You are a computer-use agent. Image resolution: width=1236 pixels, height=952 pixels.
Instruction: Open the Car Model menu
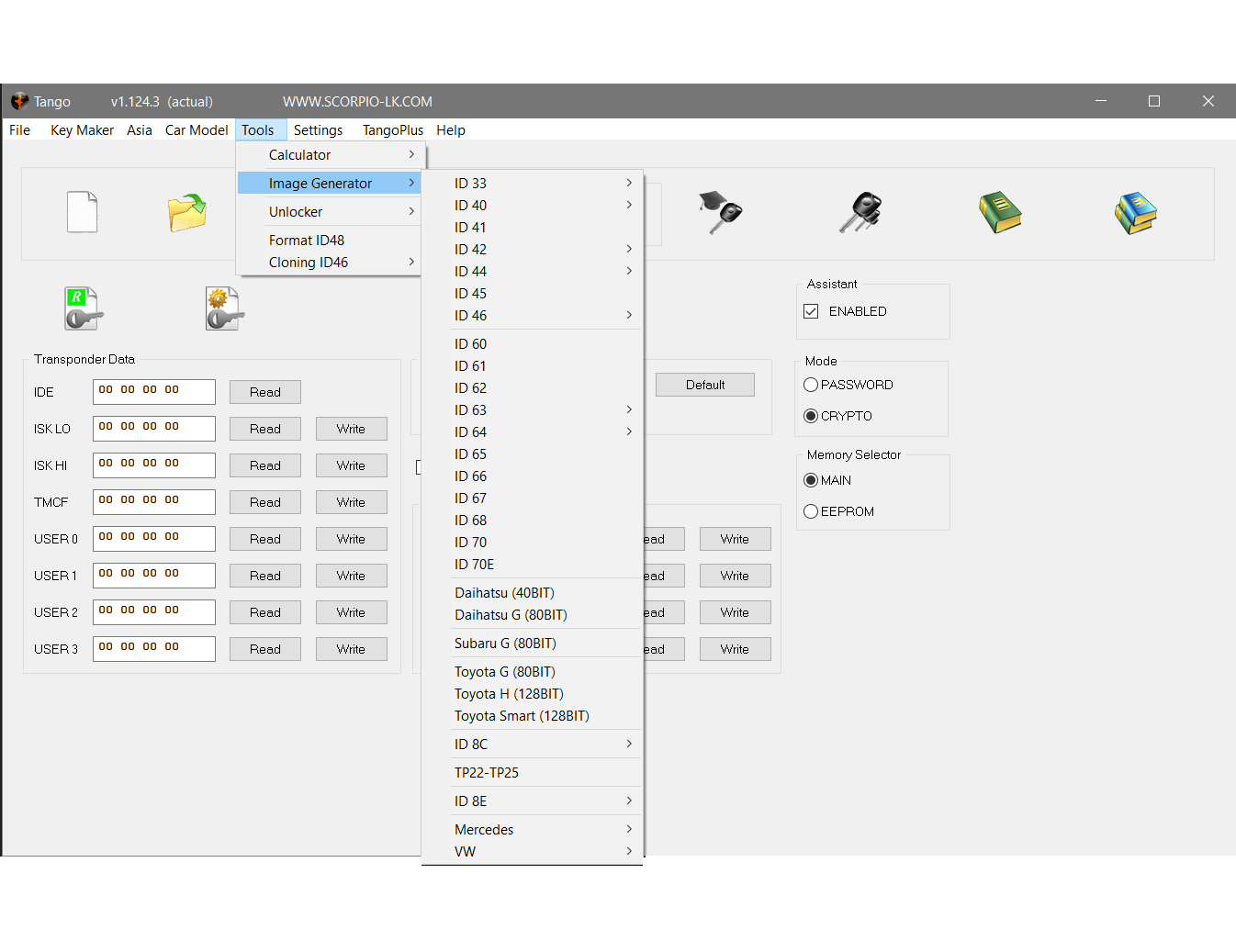pos(197,130)
